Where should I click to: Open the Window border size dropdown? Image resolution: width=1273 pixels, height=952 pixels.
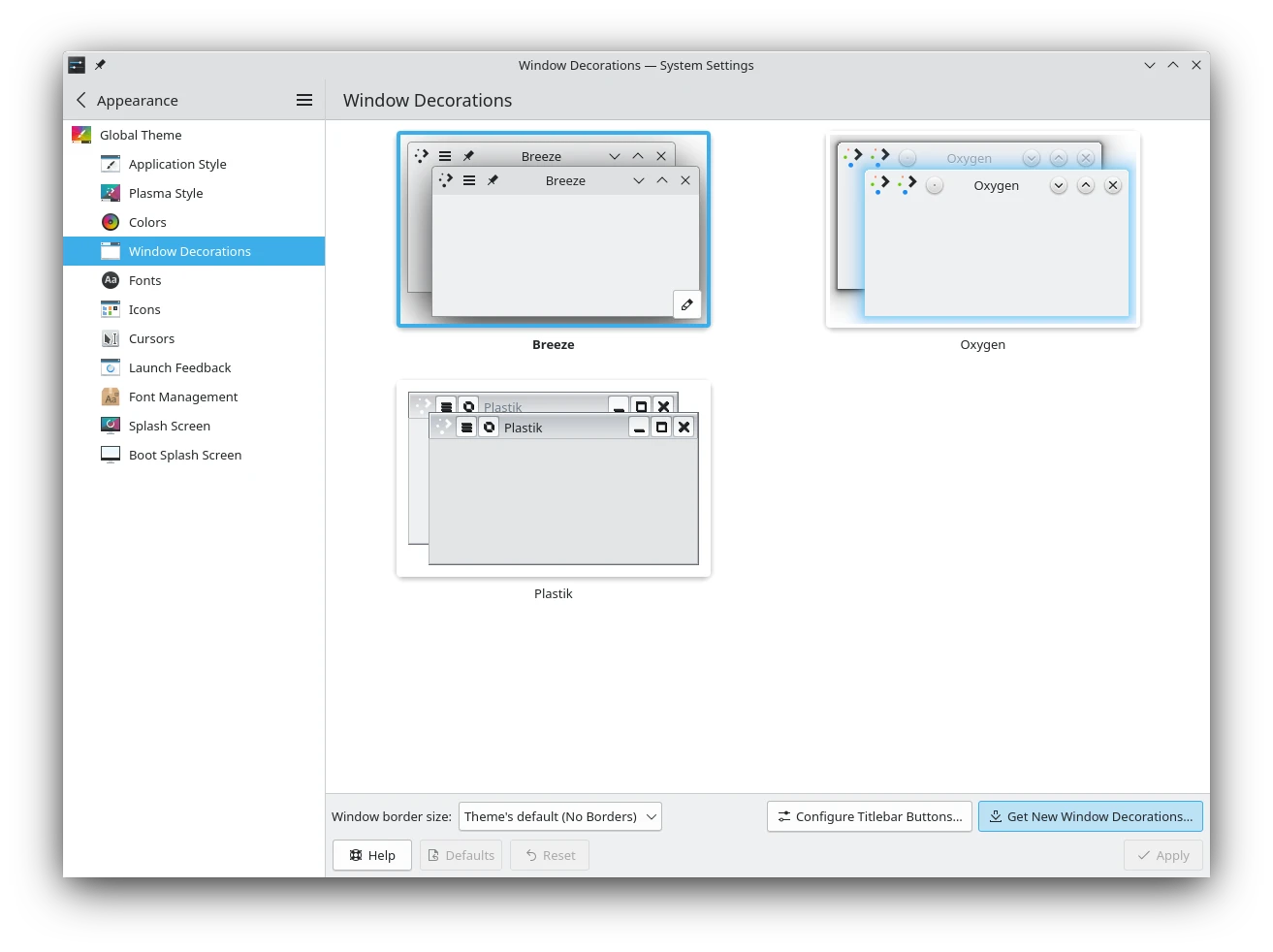pyautogui.click(x=559, y=816)
